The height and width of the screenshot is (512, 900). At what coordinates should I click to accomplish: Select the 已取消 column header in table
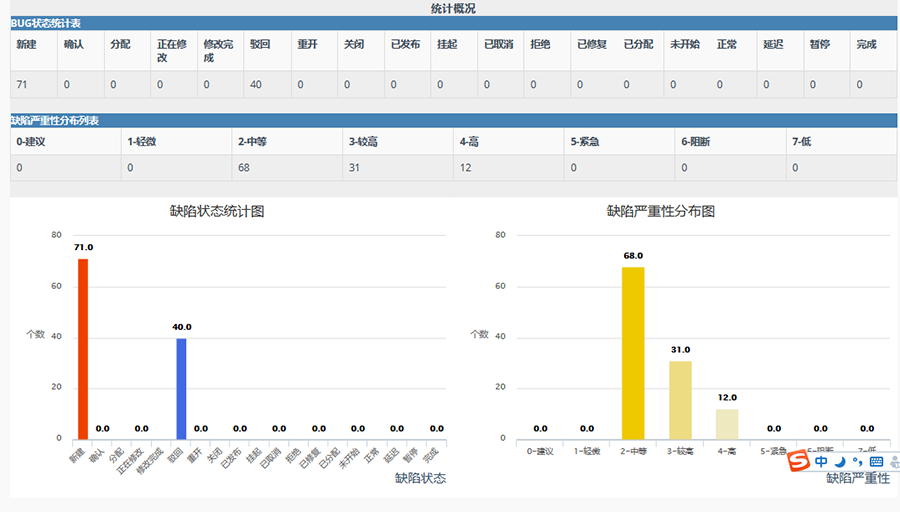499,44
